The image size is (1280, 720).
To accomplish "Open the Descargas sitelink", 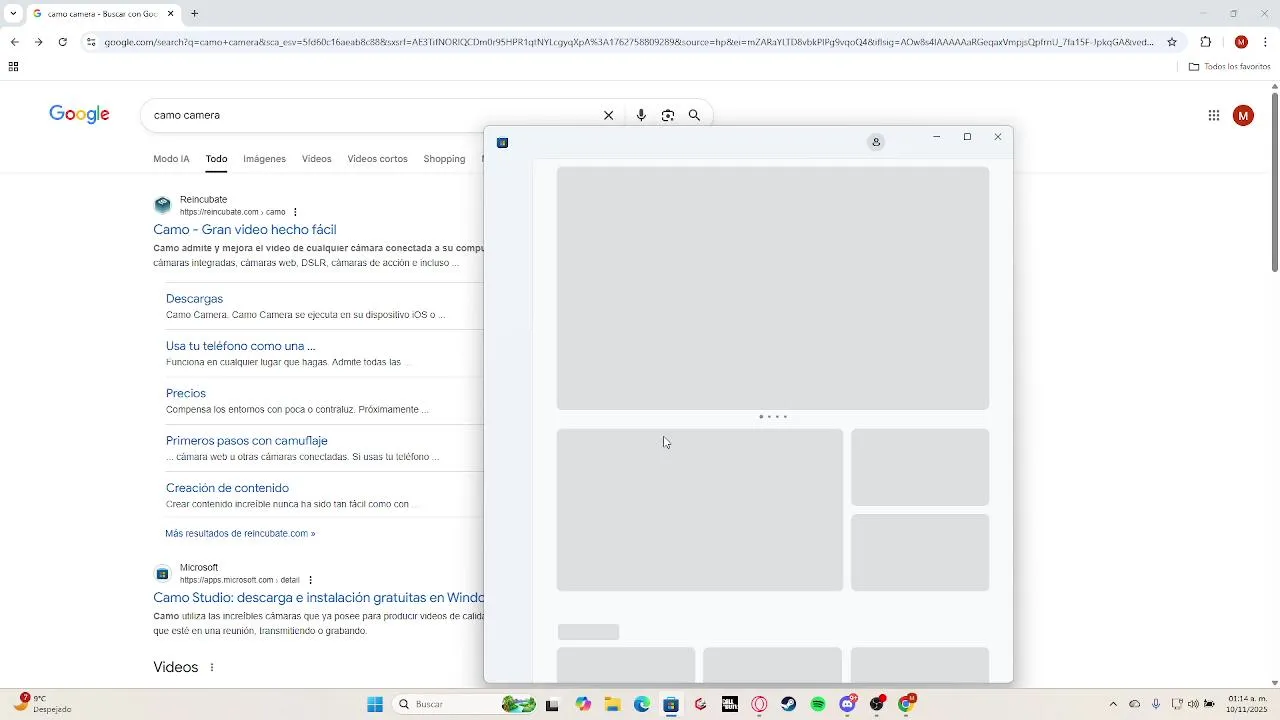I will pyautogui.click(x=194, y=299).
